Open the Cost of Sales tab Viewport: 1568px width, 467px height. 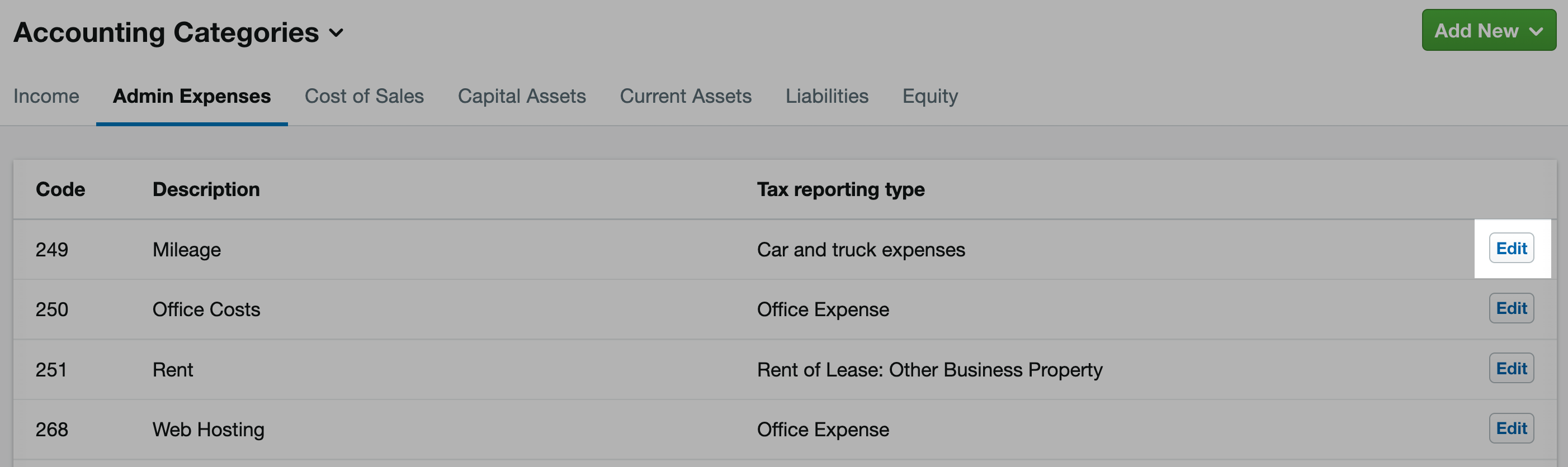(x=364, y=96)
